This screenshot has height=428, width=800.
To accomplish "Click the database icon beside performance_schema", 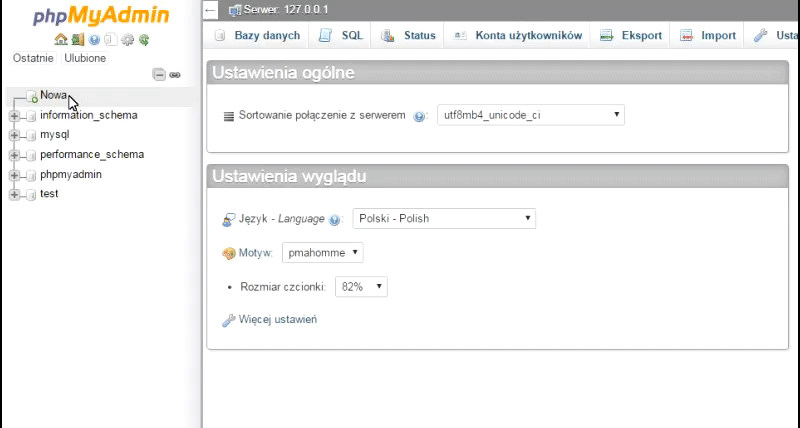I will pyautogui.click(x=31, y=155).
